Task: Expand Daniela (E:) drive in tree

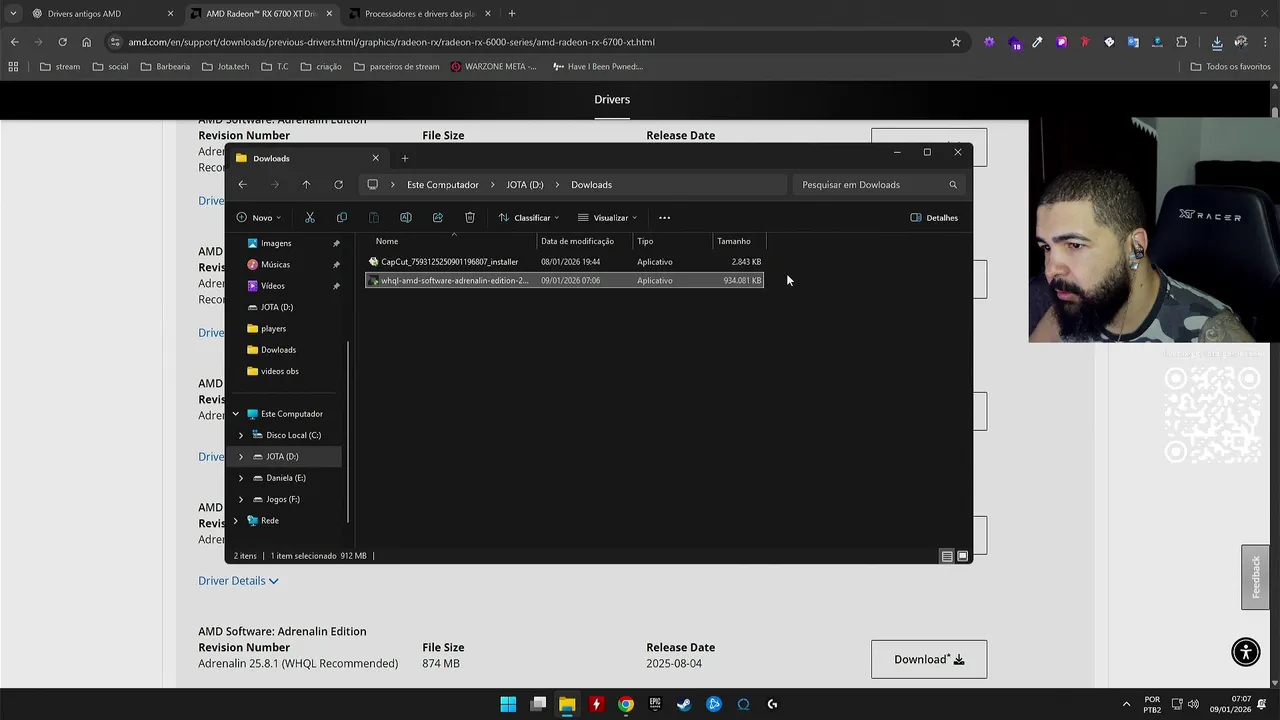Action: [241, 478]
